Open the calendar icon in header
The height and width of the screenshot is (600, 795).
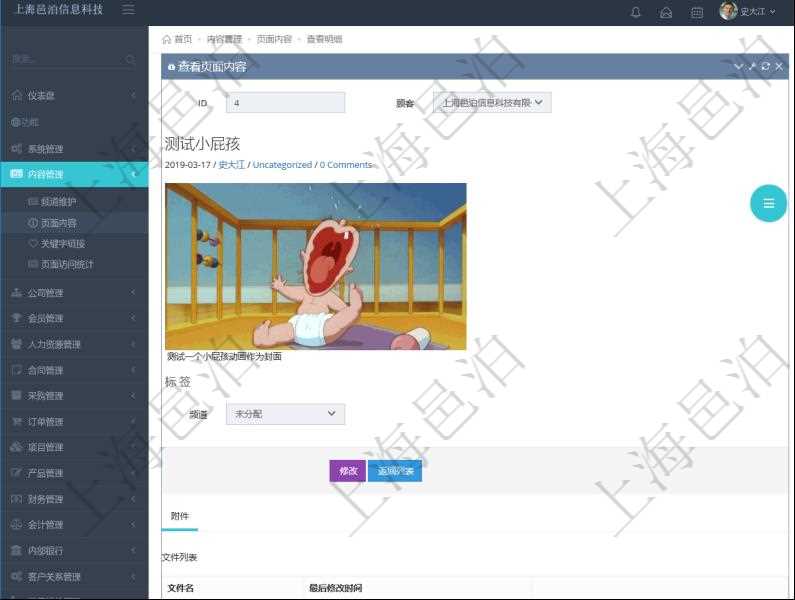[696, 12]
